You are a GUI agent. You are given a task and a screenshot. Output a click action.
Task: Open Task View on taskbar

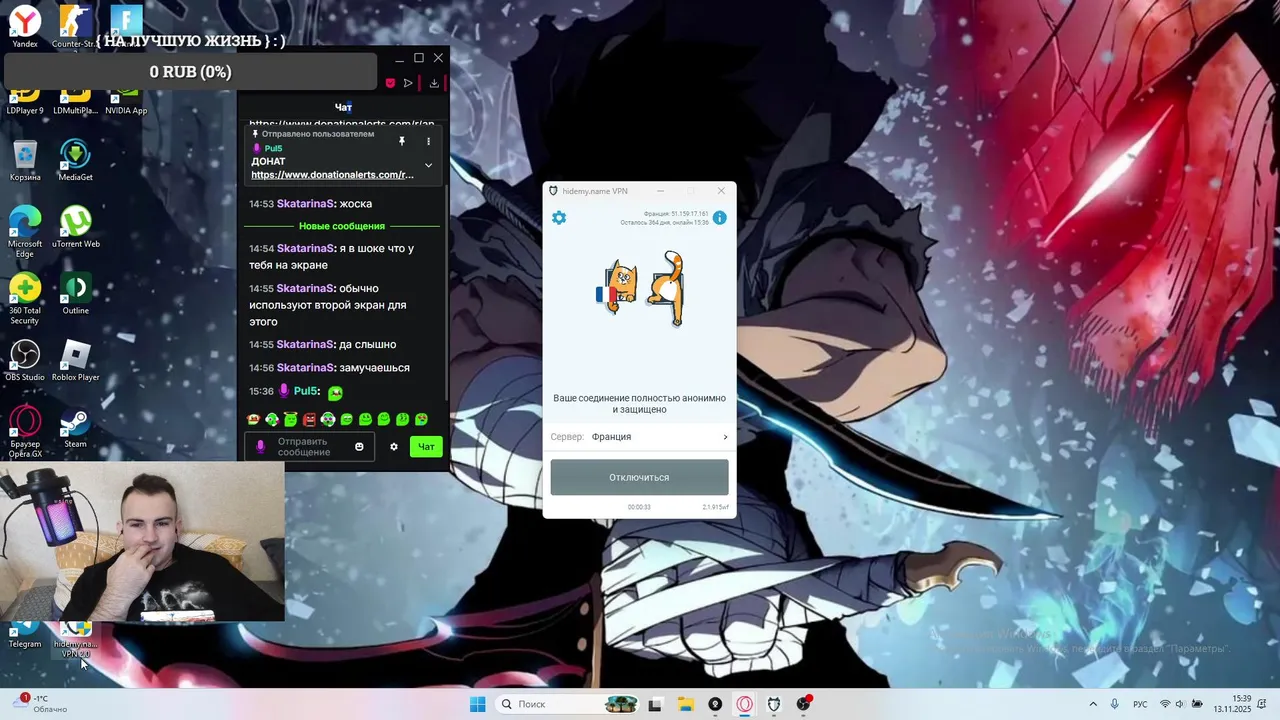pyautogui.click(x=655, y=704)
